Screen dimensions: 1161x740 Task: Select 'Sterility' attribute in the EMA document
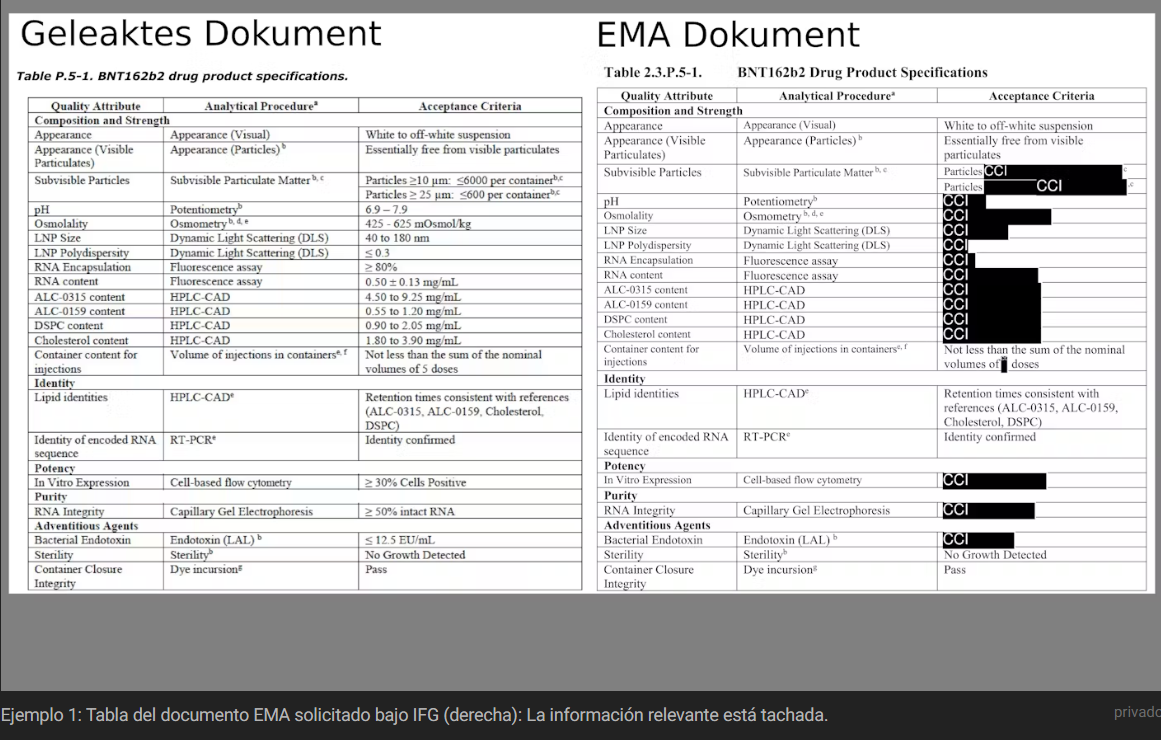[x=623, y=555]
